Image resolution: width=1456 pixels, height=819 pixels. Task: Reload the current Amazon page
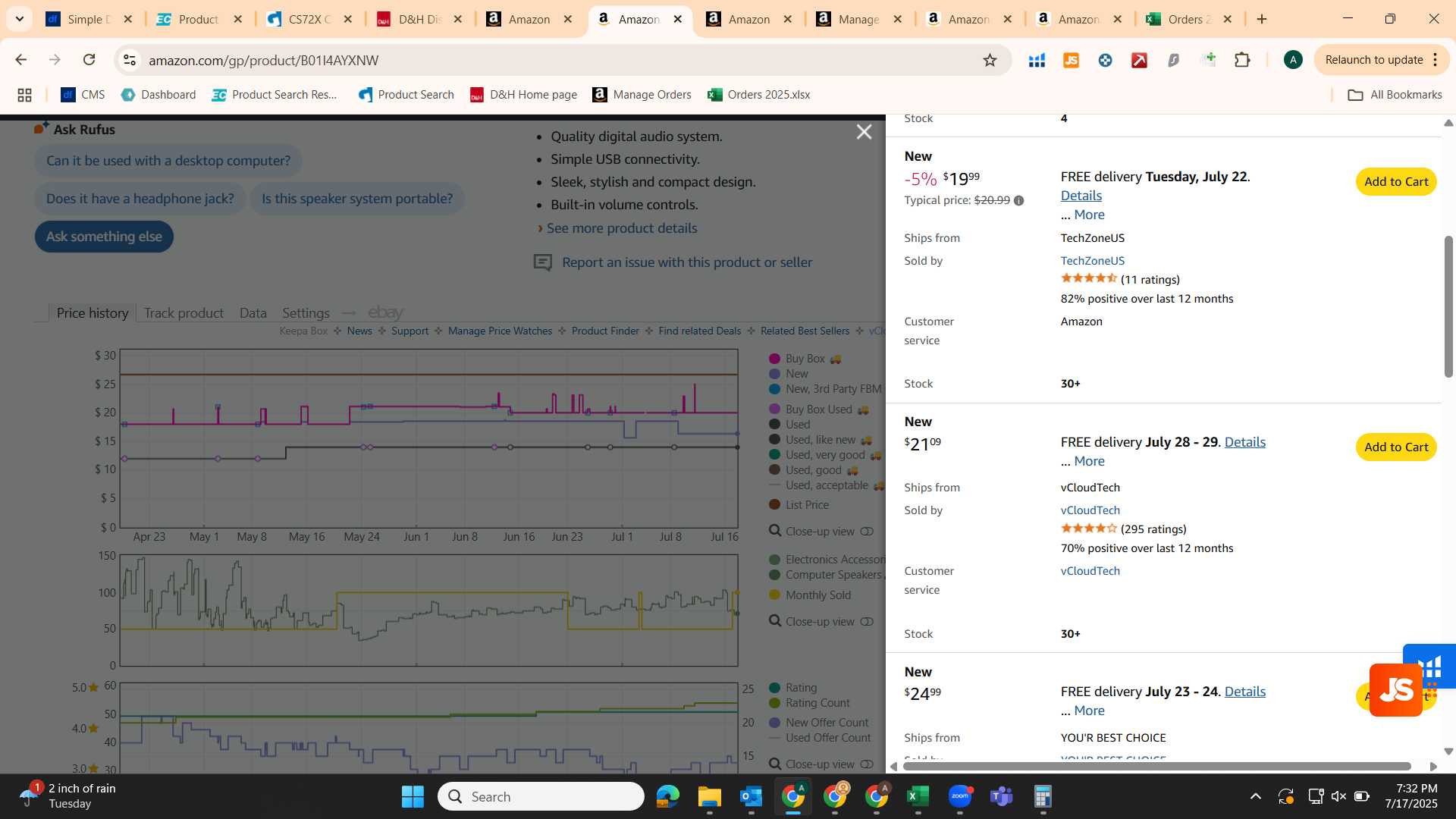[x=89, y=60]
